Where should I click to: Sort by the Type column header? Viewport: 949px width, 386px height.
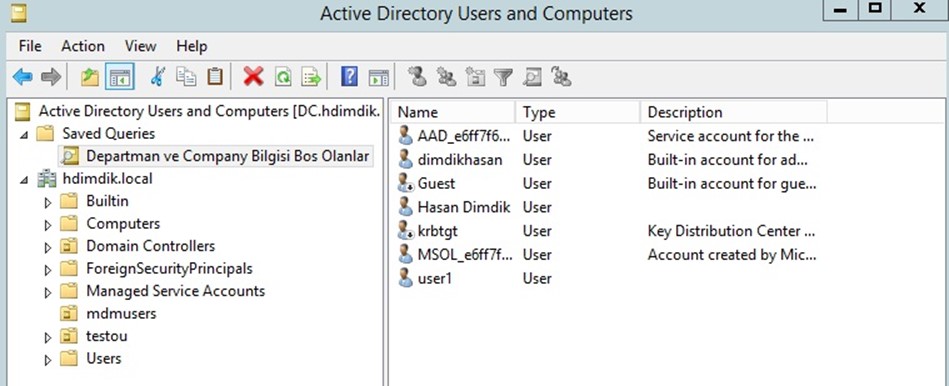[x=577, y=113]
